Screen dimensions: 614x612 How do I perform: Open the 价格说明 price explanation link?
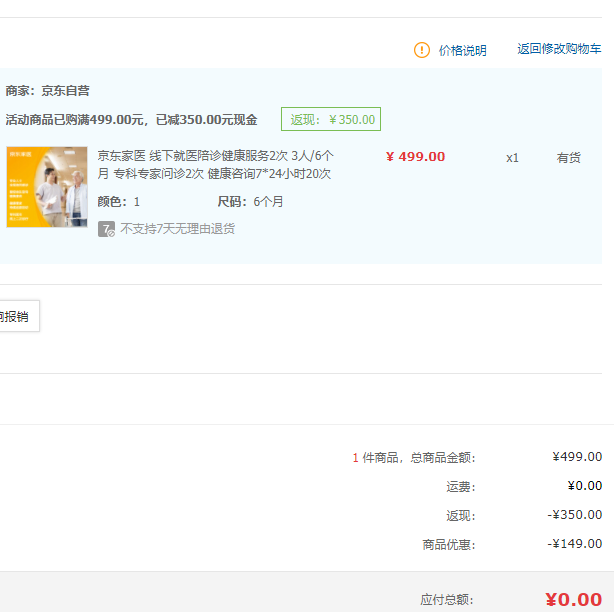pyautogui.click(x=462, y=51)
